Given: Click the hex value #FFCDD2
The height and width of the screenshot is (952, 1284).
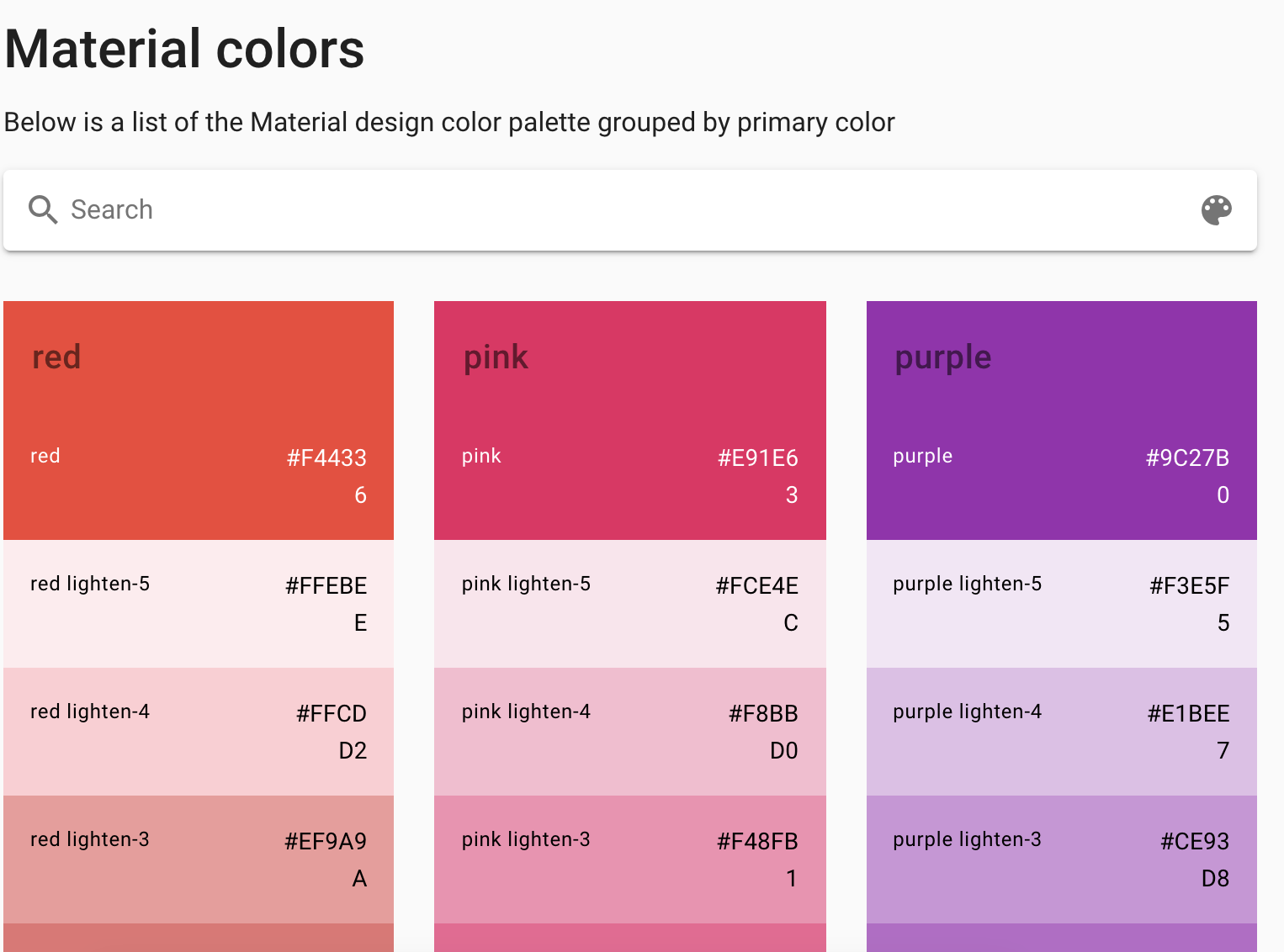Looking at the screenshot, I should point(332,732).
